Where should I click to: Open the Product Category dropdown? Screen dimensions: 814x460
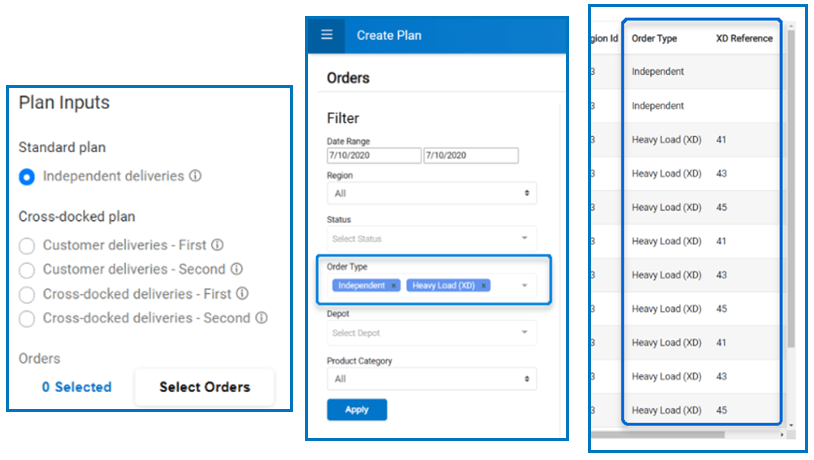coord(432,379)
